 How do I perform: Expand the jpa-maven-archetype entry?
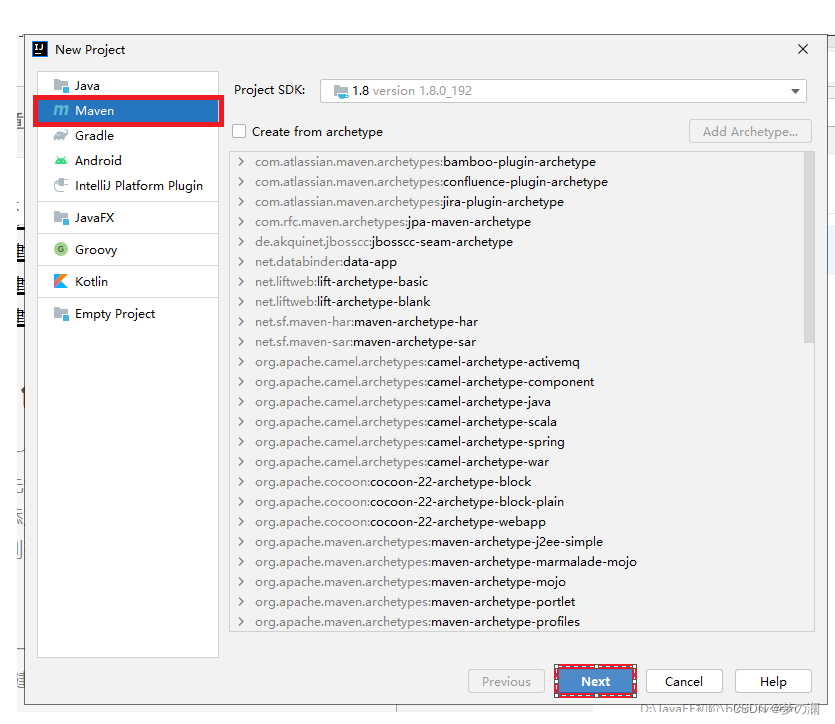[241, 221]
